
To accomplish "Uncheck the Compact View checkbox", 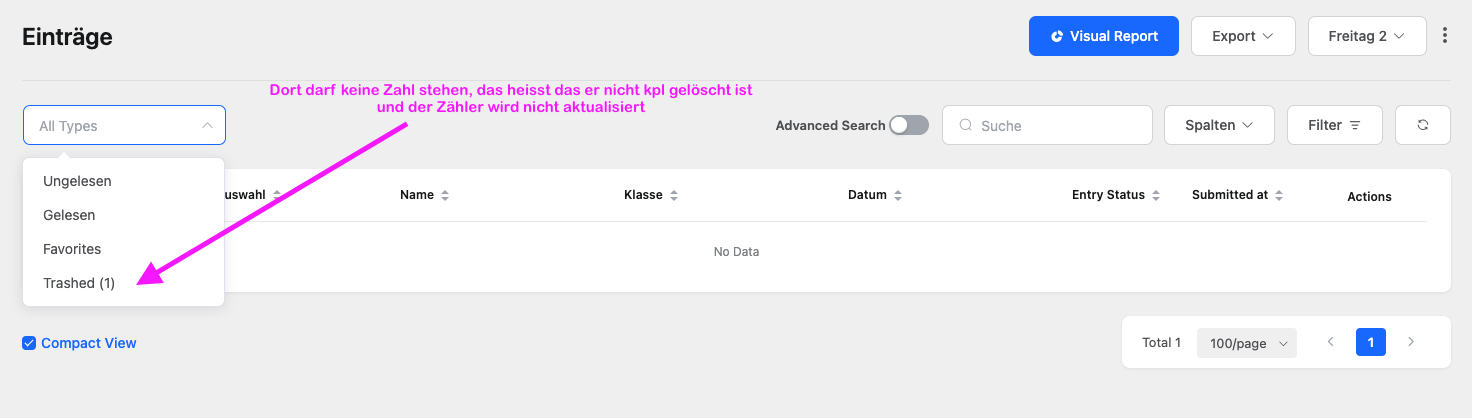I will coord(29,343).
